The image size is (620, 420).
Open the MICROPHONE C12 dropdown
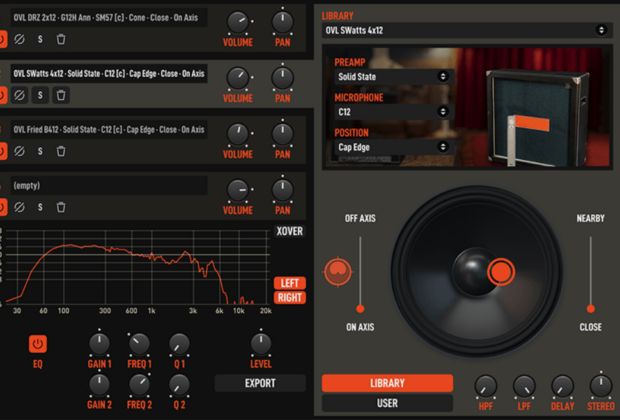coord(393,112)
